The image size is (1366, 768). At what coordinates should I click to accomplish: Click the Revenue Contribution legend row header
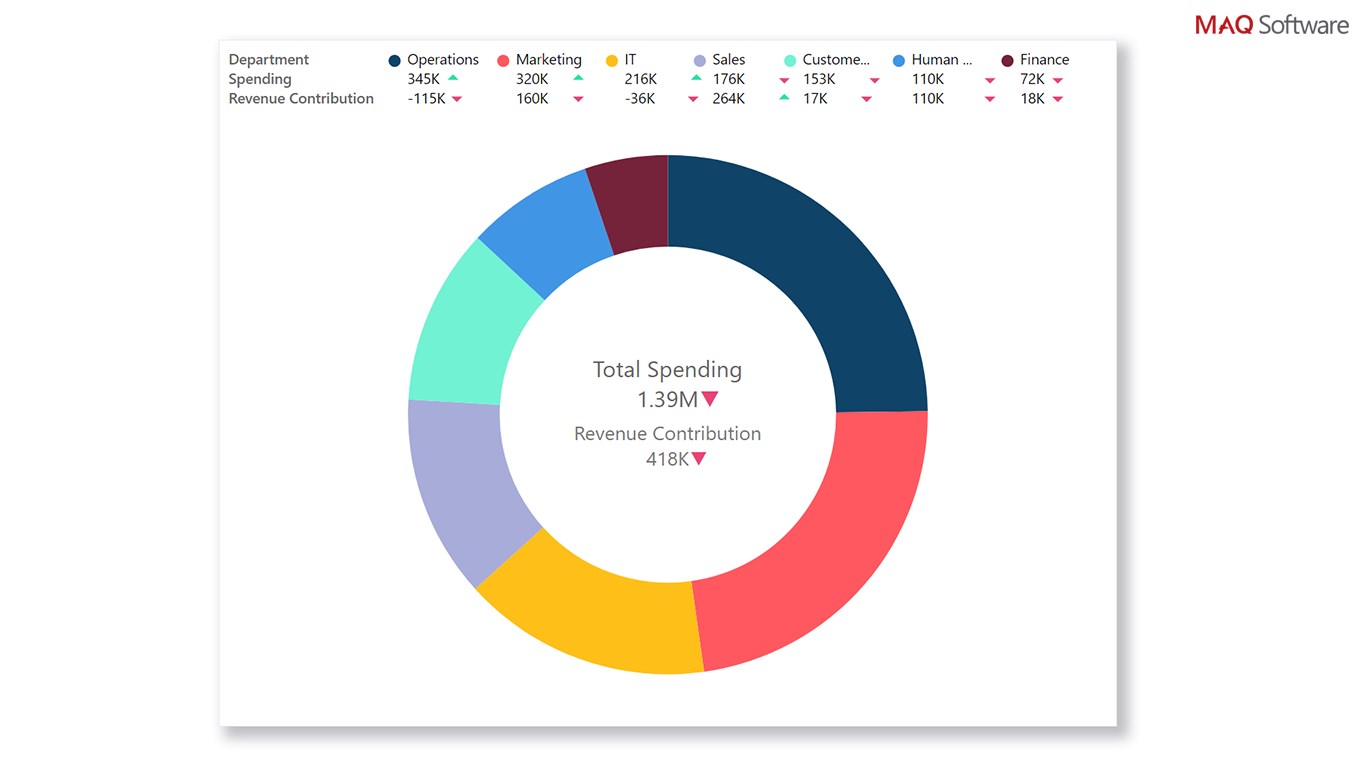pyautogui.click(x=301, y=99)
